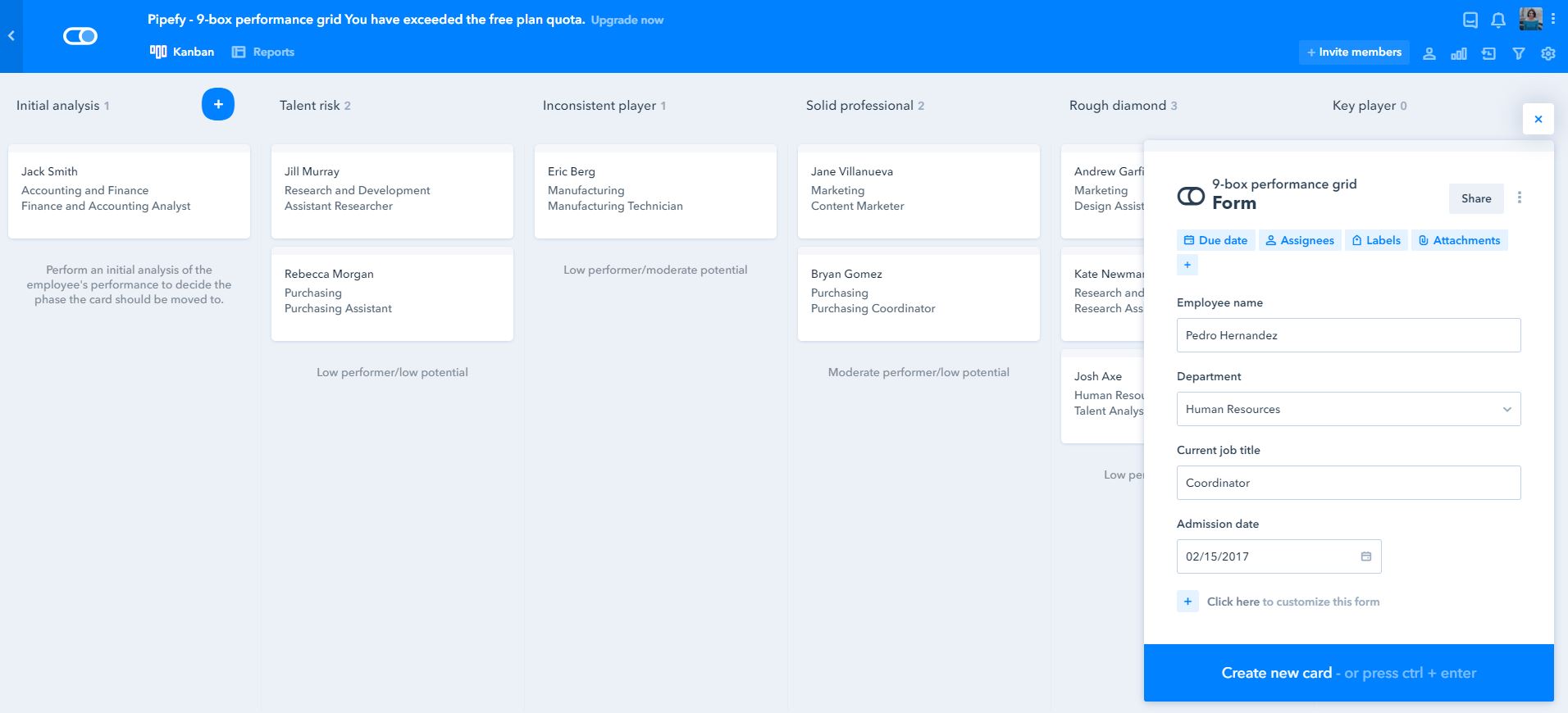The height and width of the screenshot is (713, 1568).
Task: Click the import cards icon
Action: click(x=1488, y=53)
